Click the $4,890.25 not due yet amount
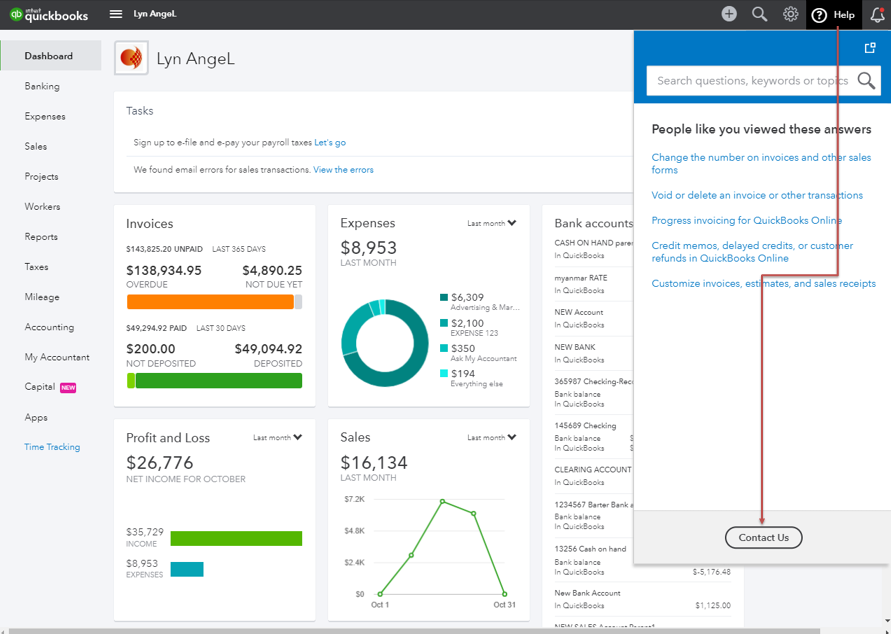 [x=272, y=270]
